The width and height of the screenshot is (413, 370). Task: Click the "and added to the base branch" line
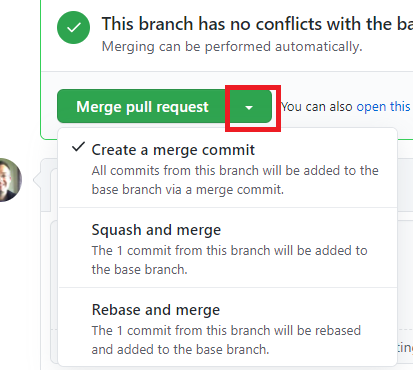pyautogui.click(x=180, y=349)
